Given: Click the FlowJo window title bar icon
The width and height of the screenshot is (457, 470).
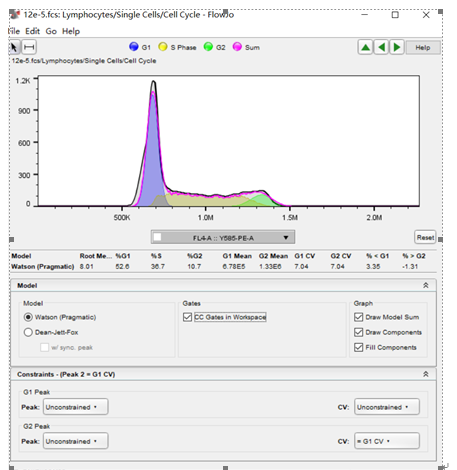Looking at the screenshot, I should (x=14, y=14).
